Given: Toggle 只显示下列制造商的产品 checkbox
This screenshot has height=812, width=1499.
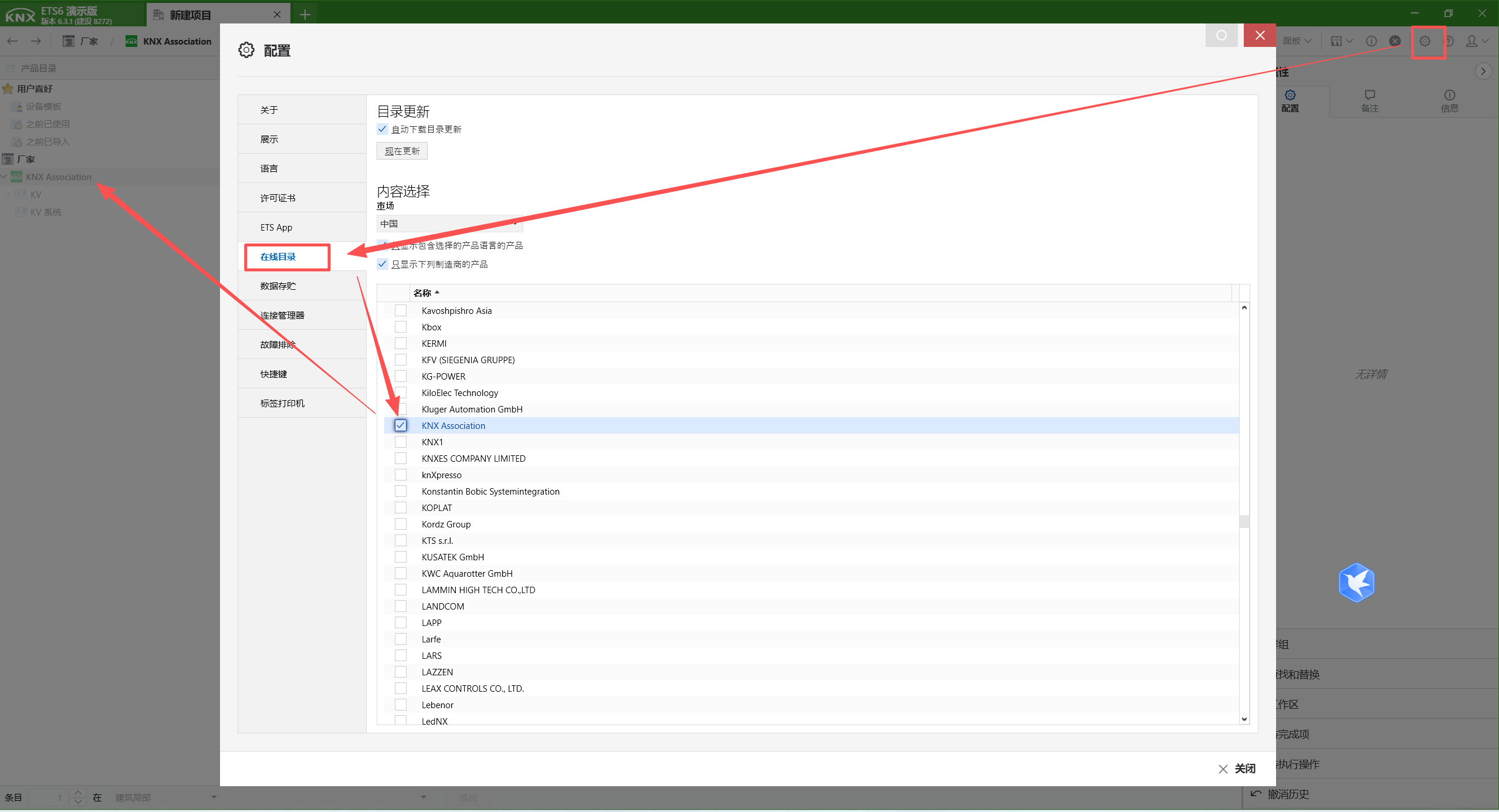Looking at the screenshot, I should (x=383, y=264).
